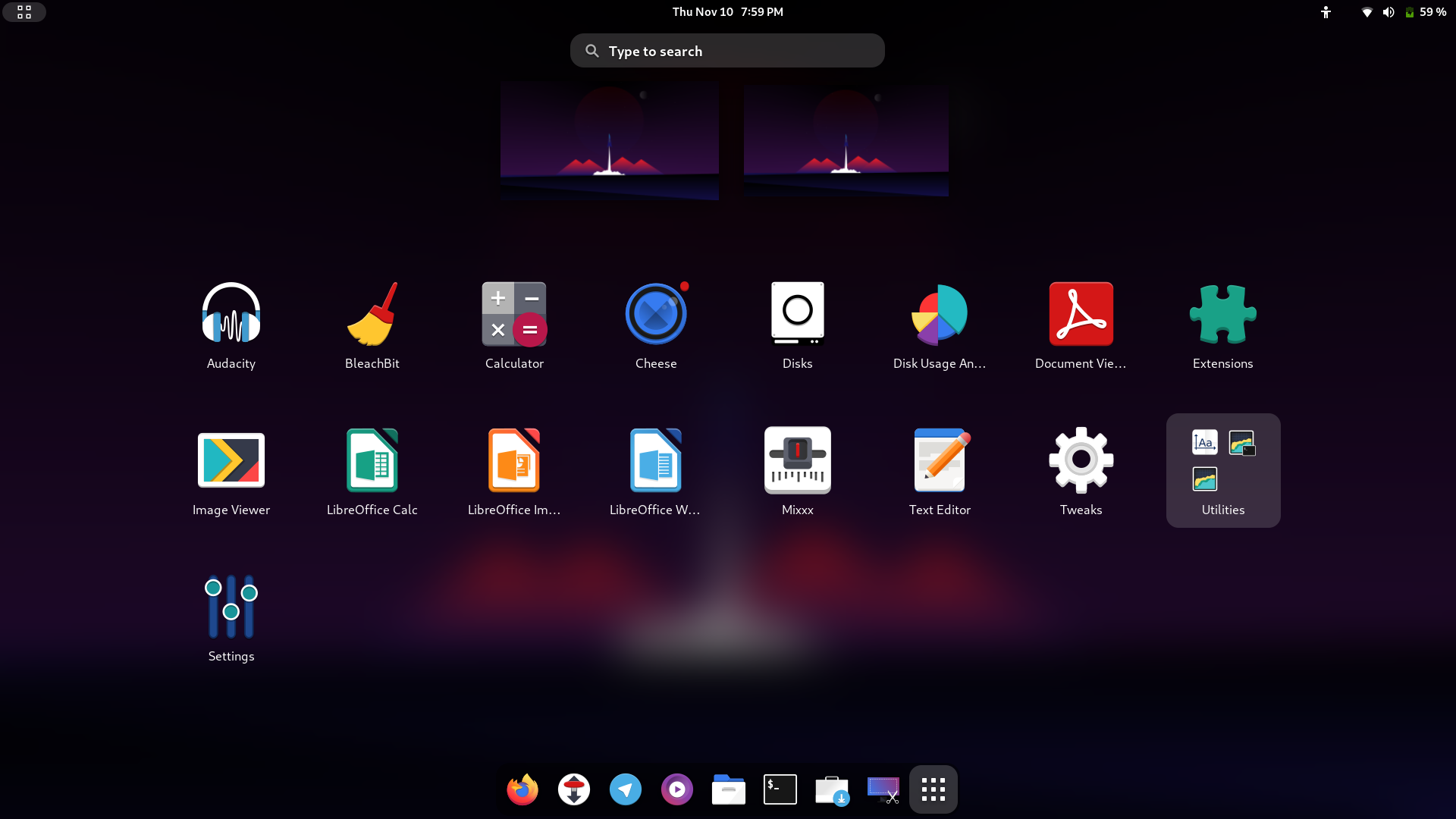Open the clock and calendar menu
1456x819 pixels.
727,12
